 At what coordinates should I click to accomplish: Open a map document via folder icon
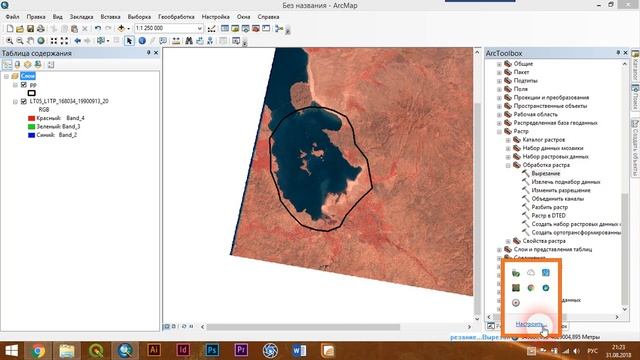(20, 29)
